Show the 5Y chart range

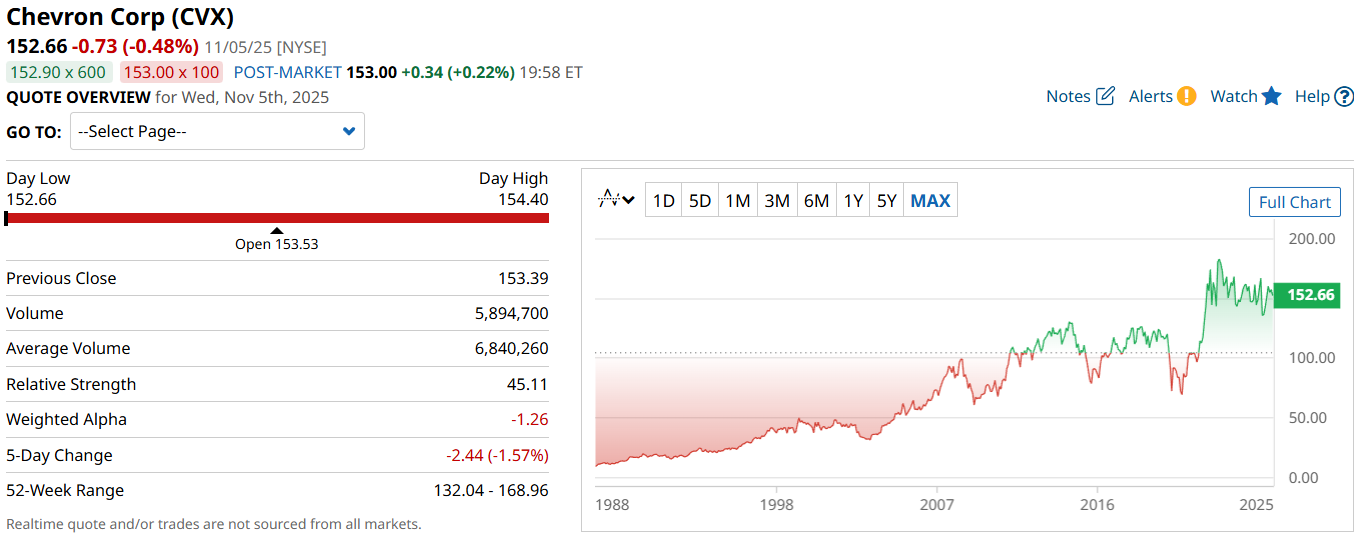pyautogui.click(x=887, y=201)
